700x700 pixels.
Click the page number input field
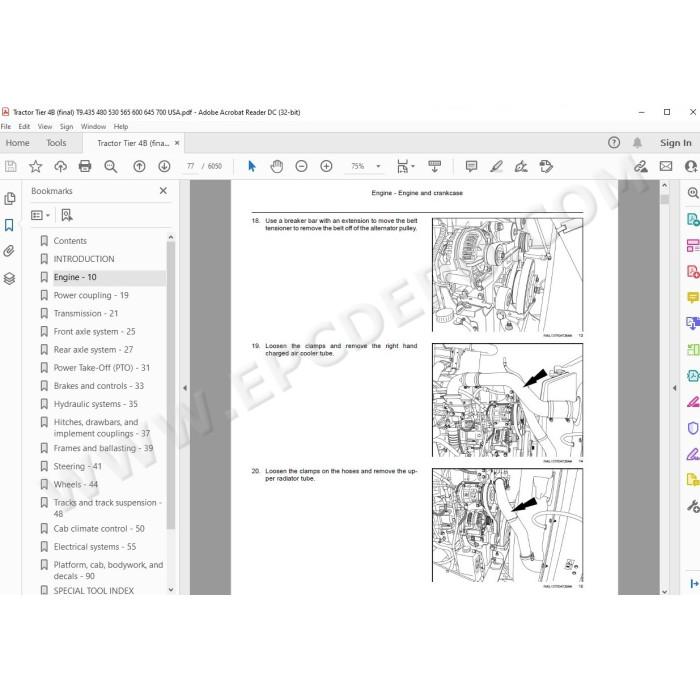[x=191, y=167]
